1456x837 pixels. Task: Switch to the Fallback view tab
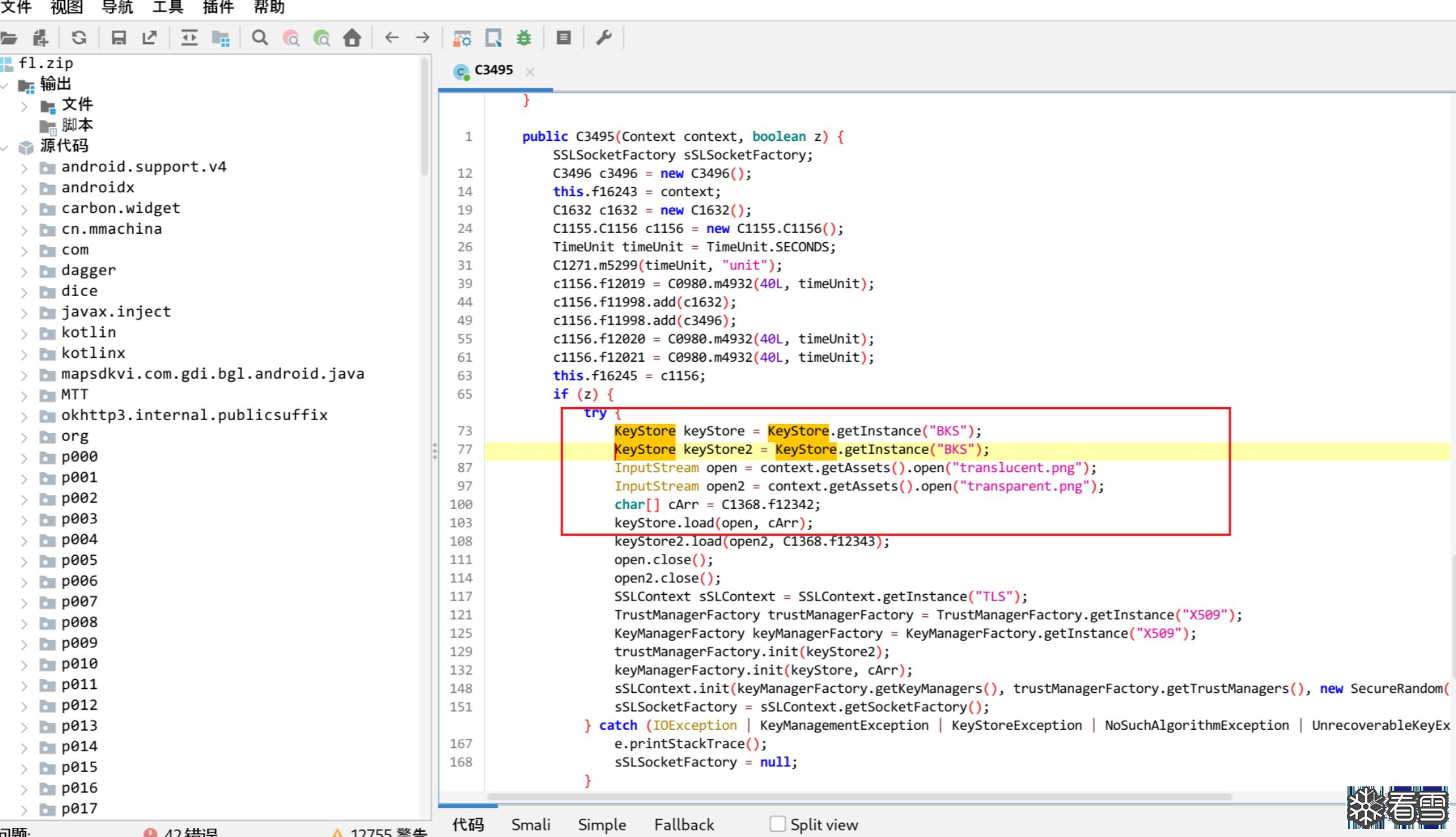(x=684, y=825)
